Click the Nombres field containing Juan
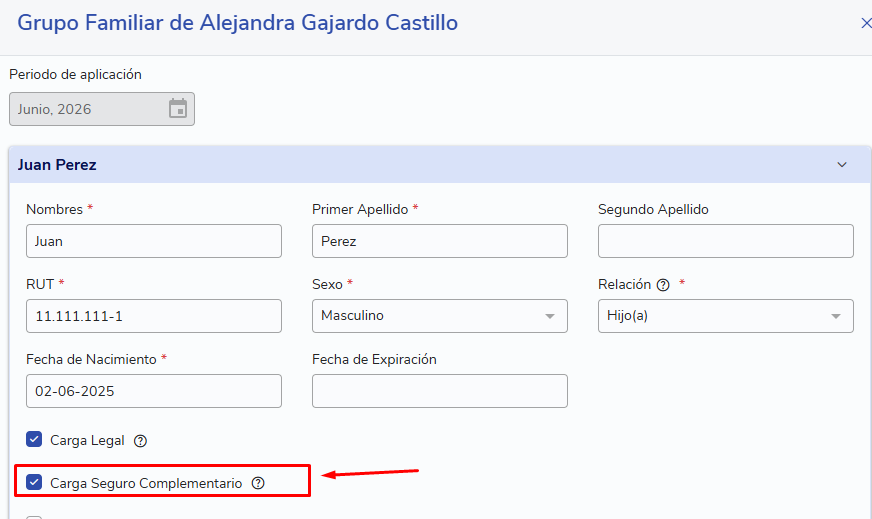The width and height of the screenshot is (872, 519). 153,241
